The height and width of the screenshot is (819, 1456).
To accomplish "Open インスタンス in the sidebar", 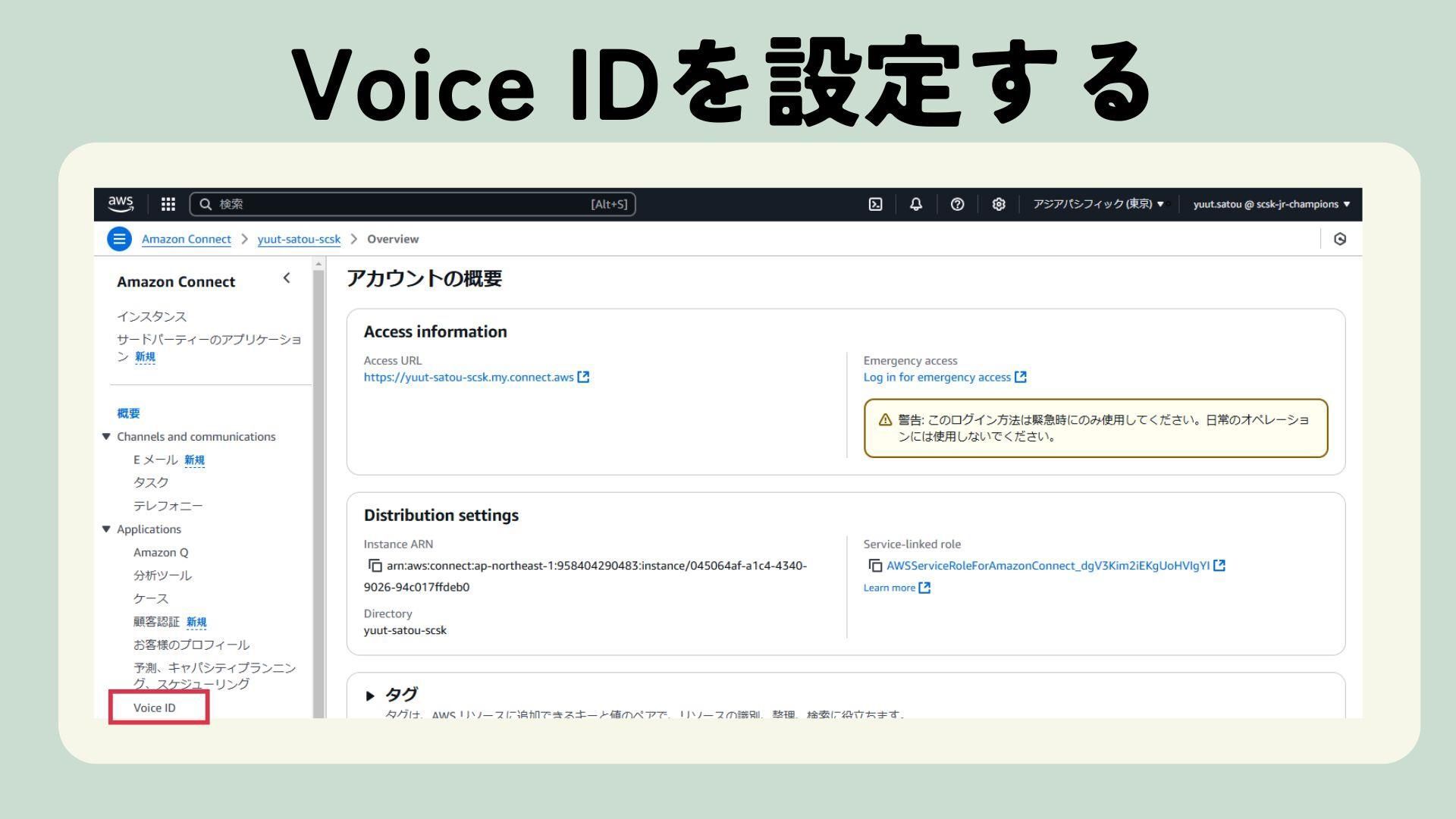I will click(152, 317).
